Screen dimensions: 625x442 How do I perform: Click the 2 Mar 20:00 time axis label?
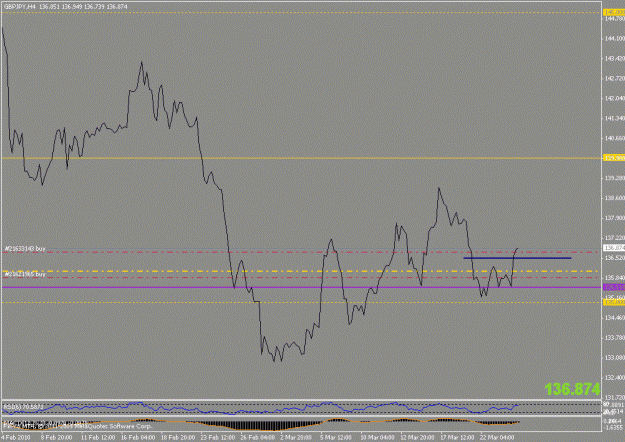point(296,437)
